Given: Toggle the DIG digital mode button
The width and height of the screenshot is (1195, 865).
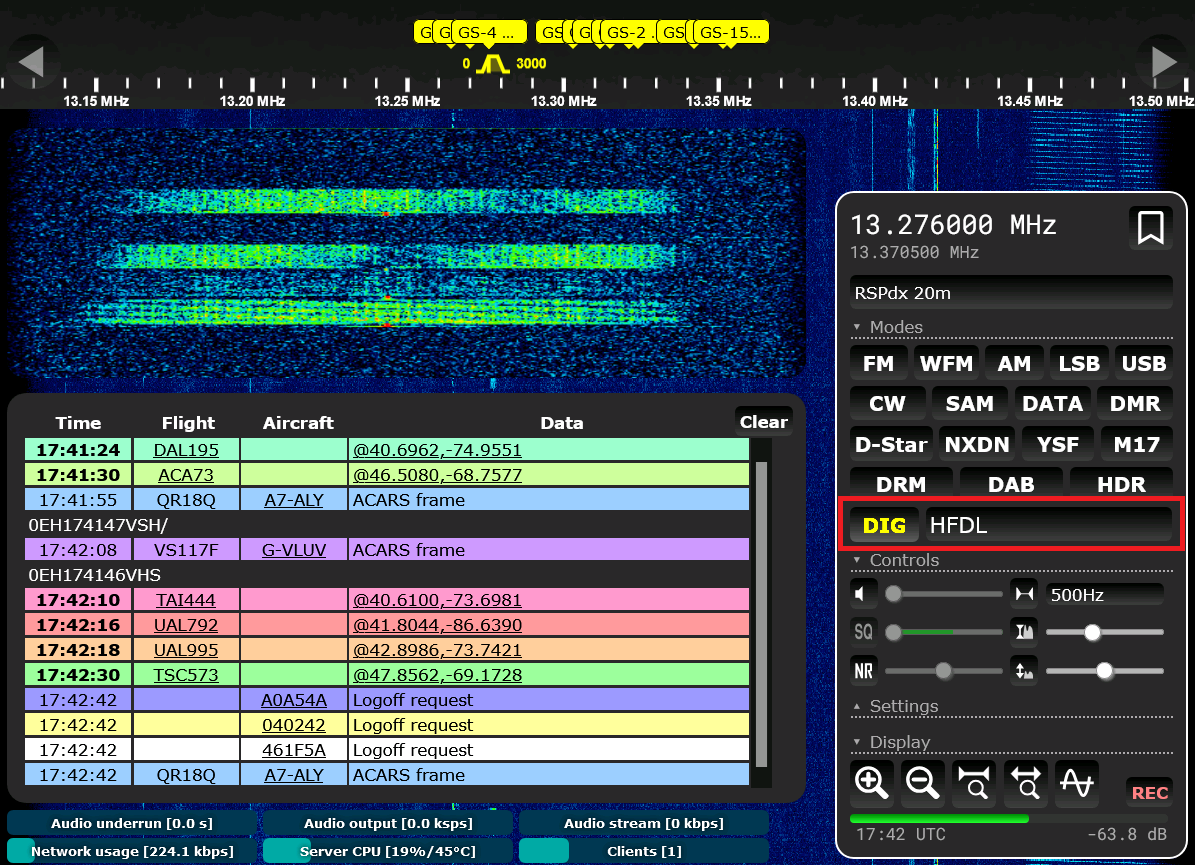Looking at the screenshot, I should pyautogui.click(x=884, y=524).
